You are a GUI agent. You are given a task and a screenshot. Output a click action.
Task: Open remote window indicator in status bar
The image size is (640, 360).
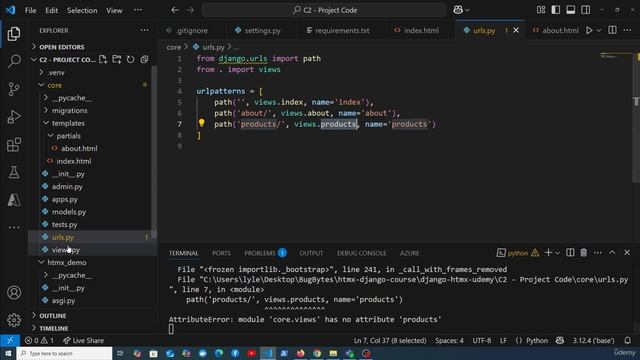click(10, 340)
